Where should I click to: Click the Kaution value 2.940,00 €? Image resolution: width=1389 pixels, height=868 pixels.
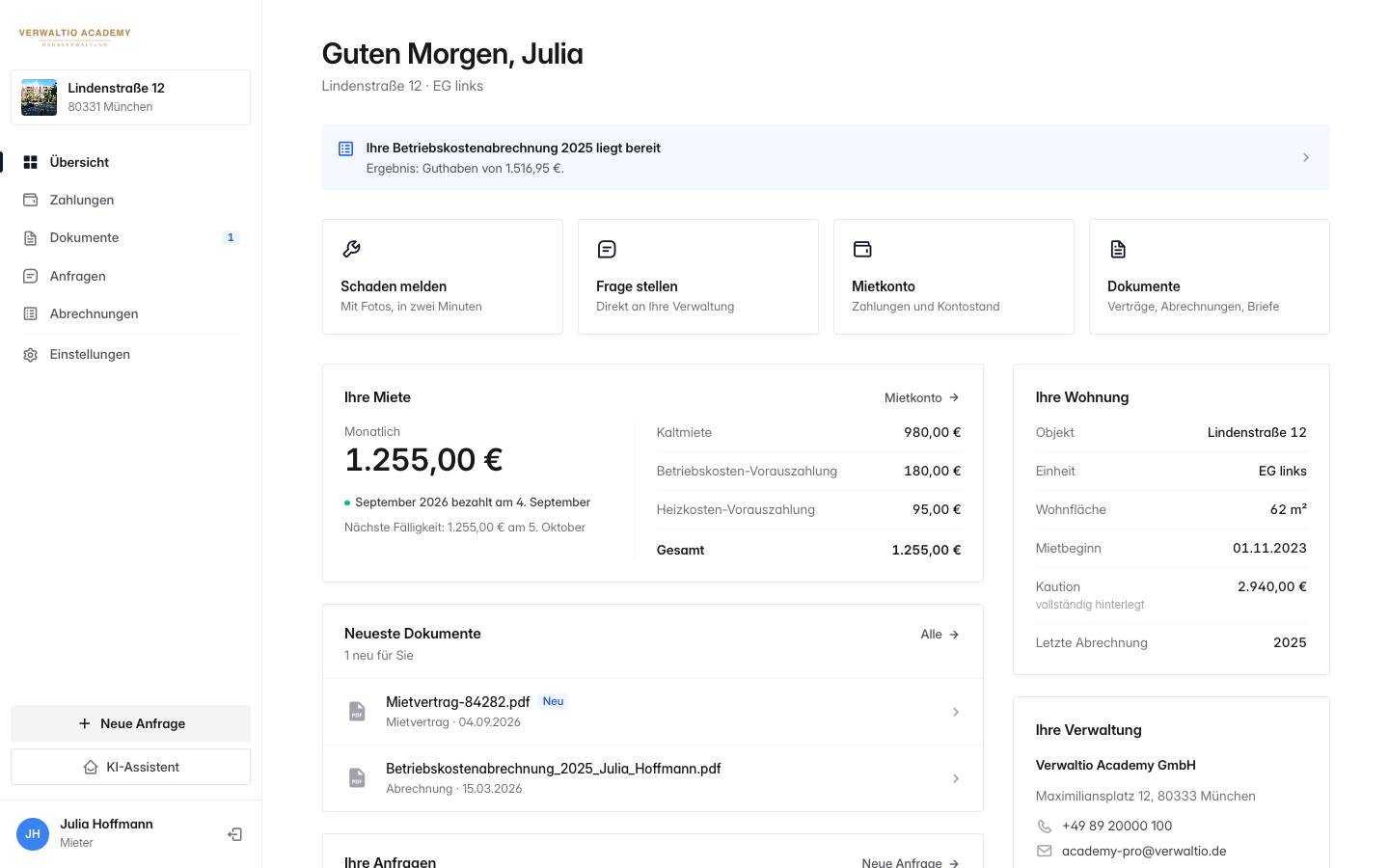(1272, 586)
